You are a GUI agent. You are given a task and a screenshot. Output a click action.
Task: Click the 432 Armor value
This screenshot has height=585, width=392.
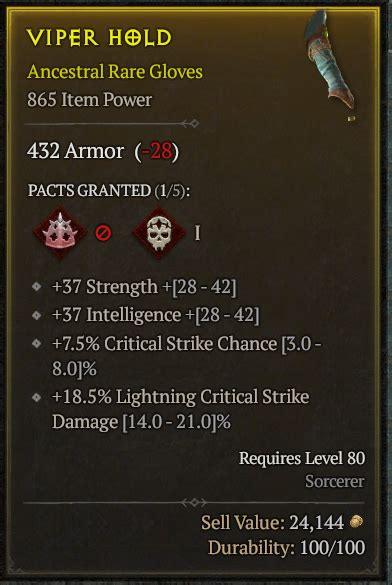(x=75, y=151)
